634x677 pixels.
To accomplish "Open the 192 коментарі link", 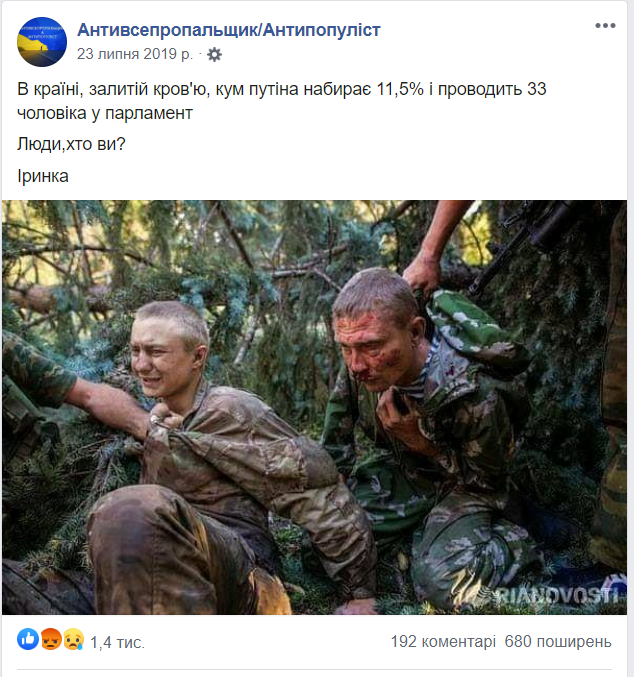I will click(443, 642).
